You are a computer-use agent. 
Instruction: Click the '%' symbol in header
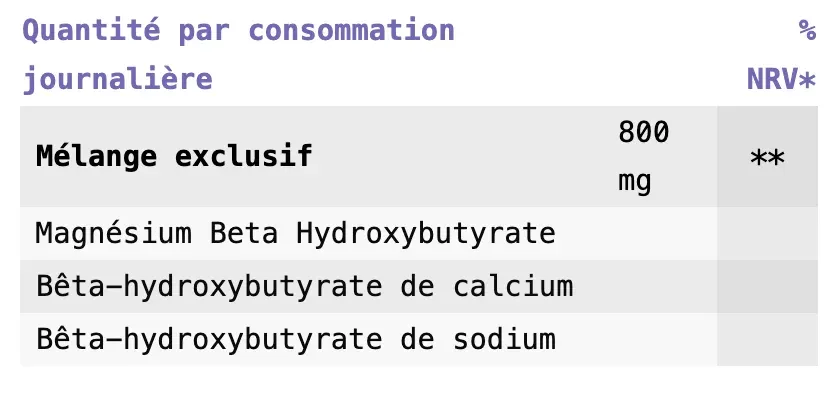[807, 30]
